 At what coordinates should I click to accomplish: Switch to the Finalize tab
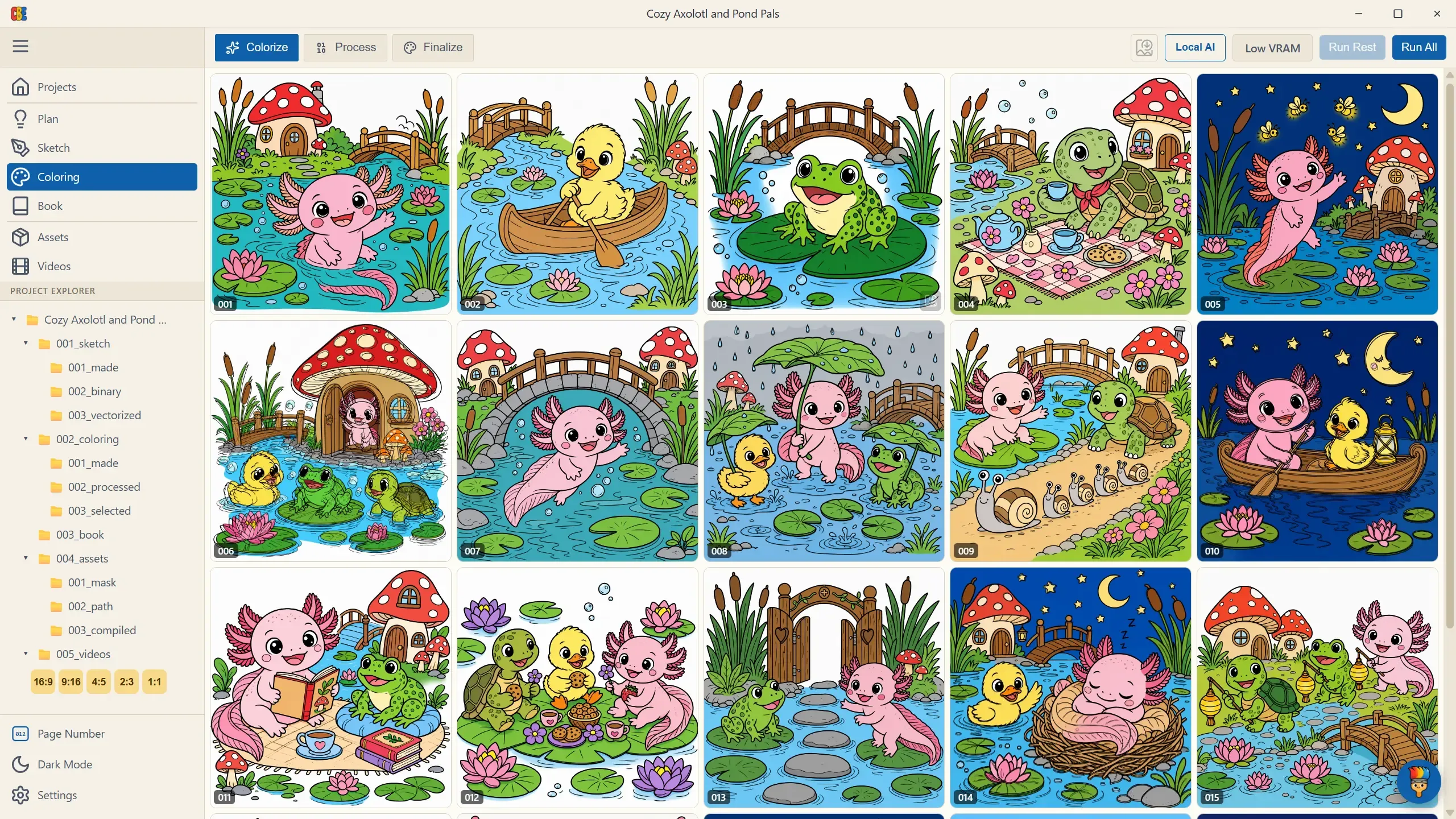(x=433, y=47)
